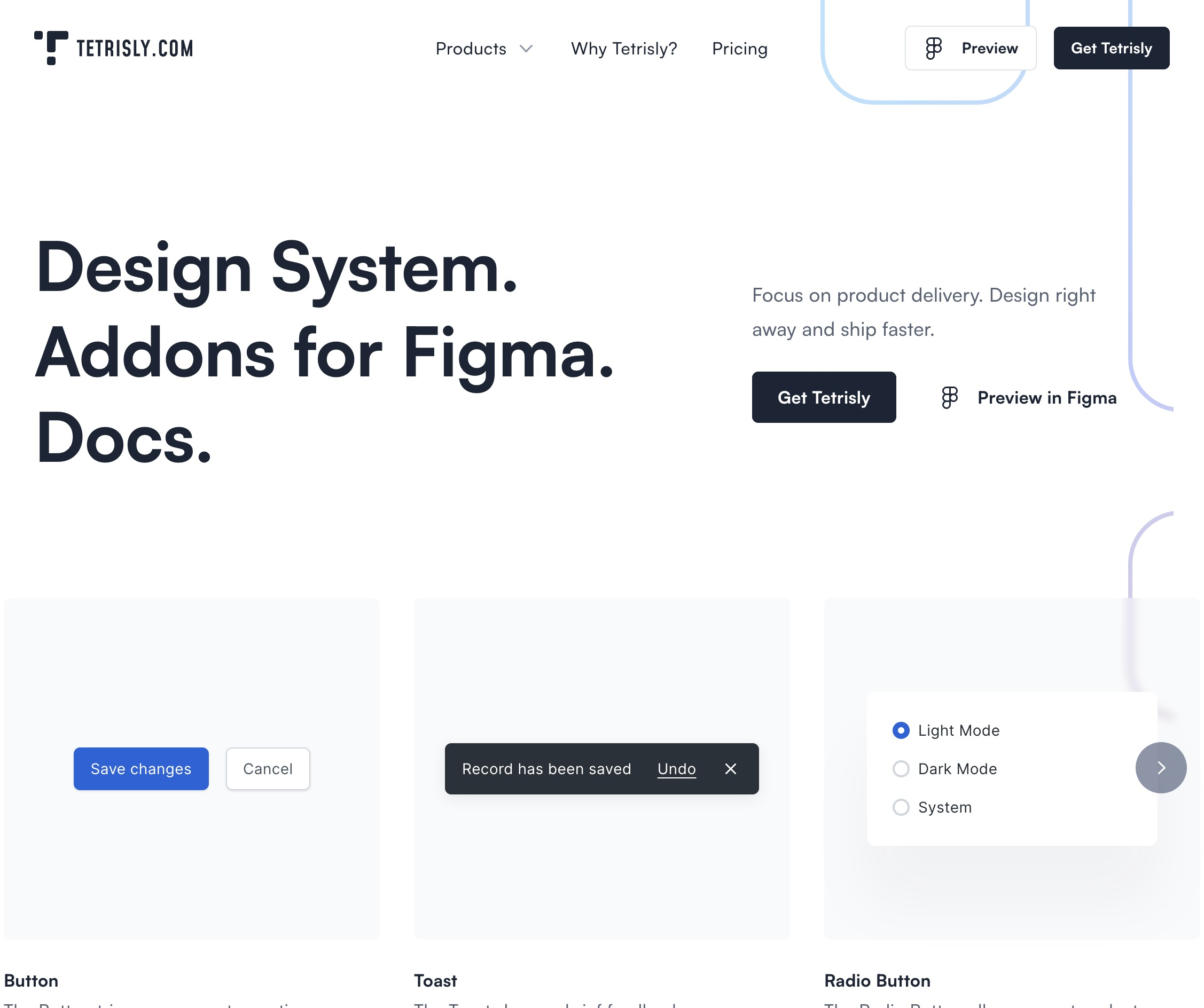
Task: Click the Tetrisly logo mark icon
Action: pyautogui.click(x=49, y=47)
